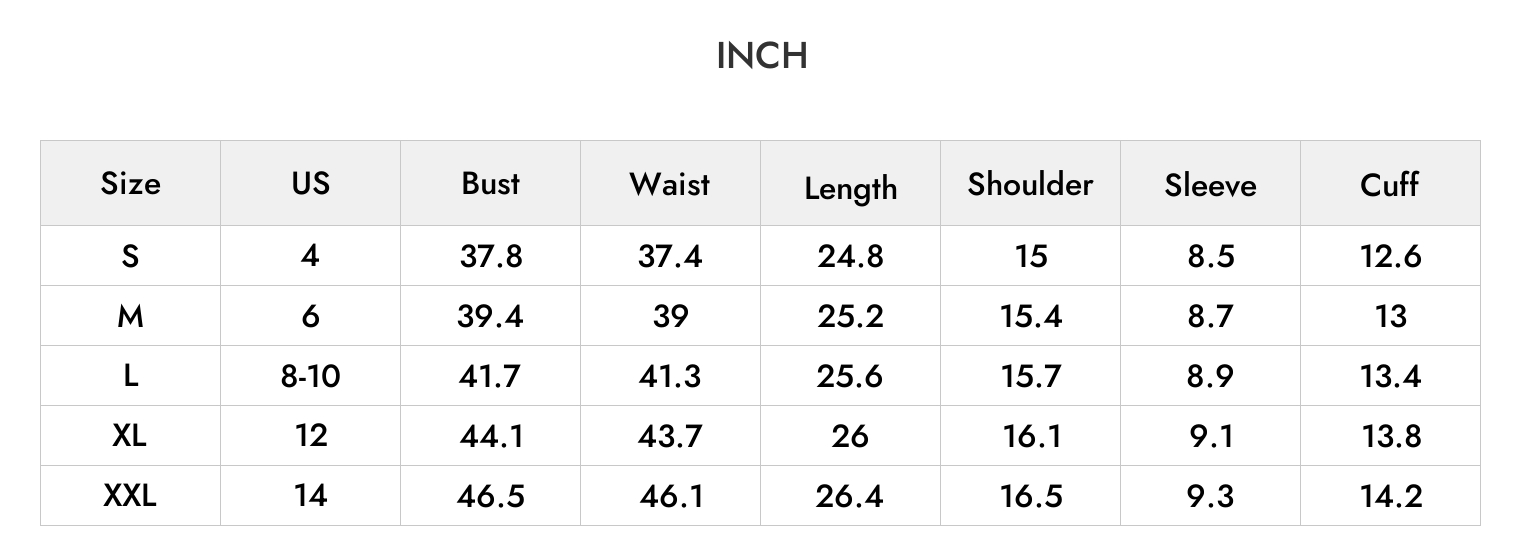This screenshot has height=540, width=1520.
Task: Click the Cuff column header
Action: pos(1390,184)
